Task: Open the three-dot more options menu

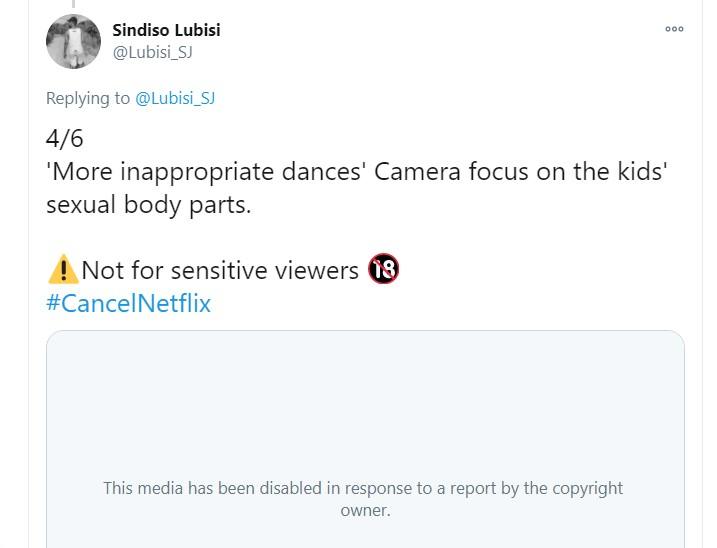Action: pos(674,29)
